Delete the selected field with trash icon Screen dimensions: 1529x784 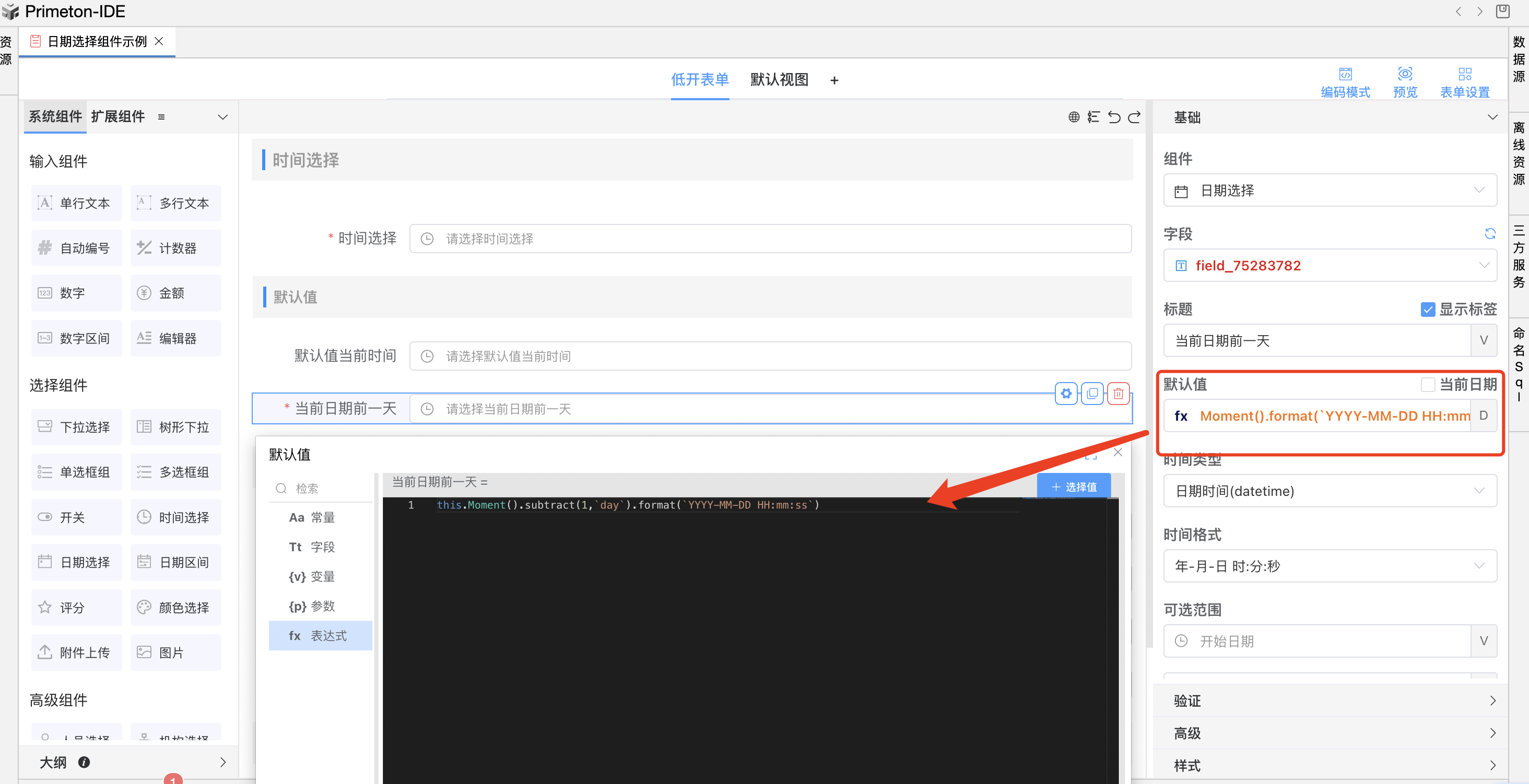[x=1118, y=394]
